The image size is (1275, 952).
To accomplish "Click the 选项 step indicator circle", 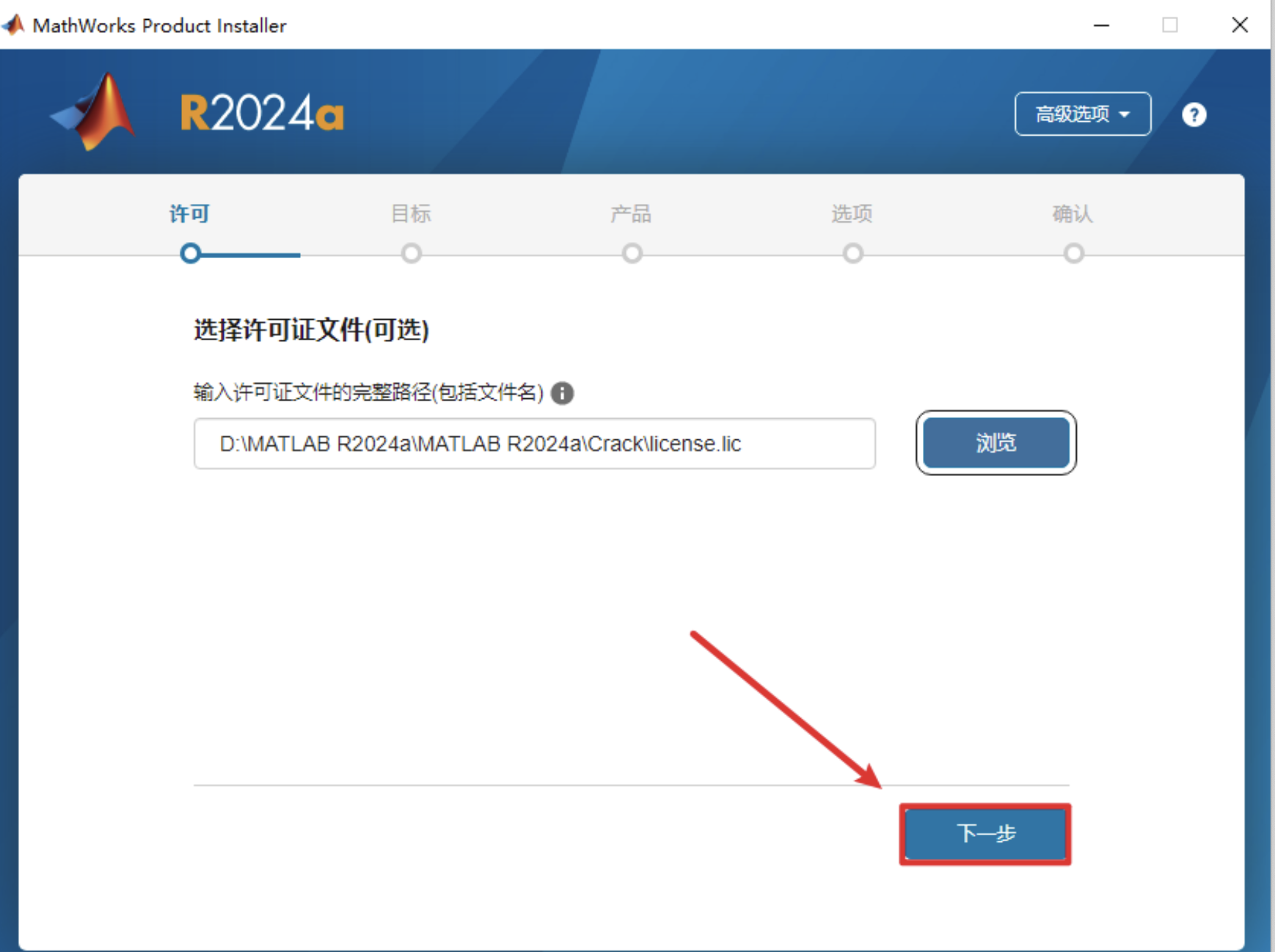I will coord(852,253).
